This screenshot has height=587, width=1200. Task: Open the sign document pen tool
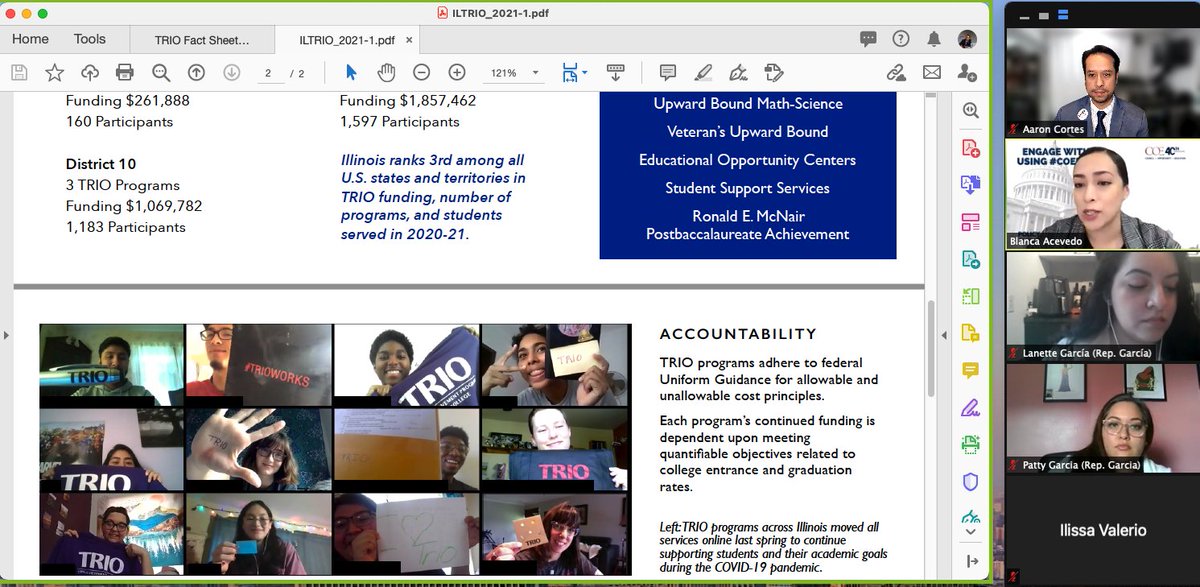738,72
